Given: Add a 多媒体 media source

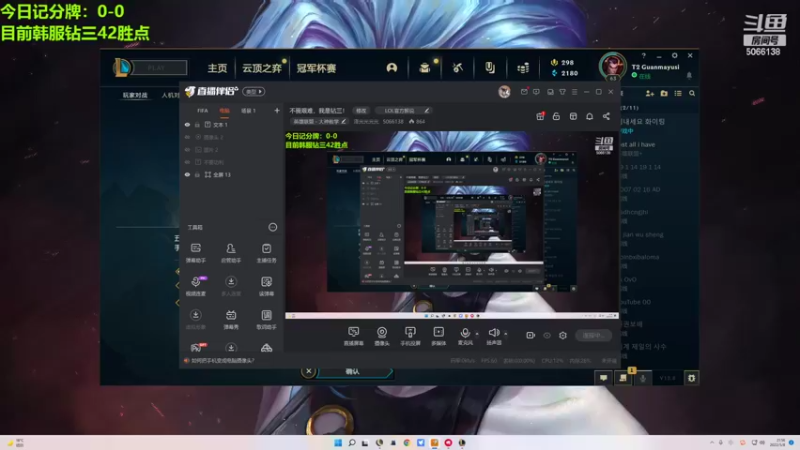Looking at the screenshot, I should point(439,336).
